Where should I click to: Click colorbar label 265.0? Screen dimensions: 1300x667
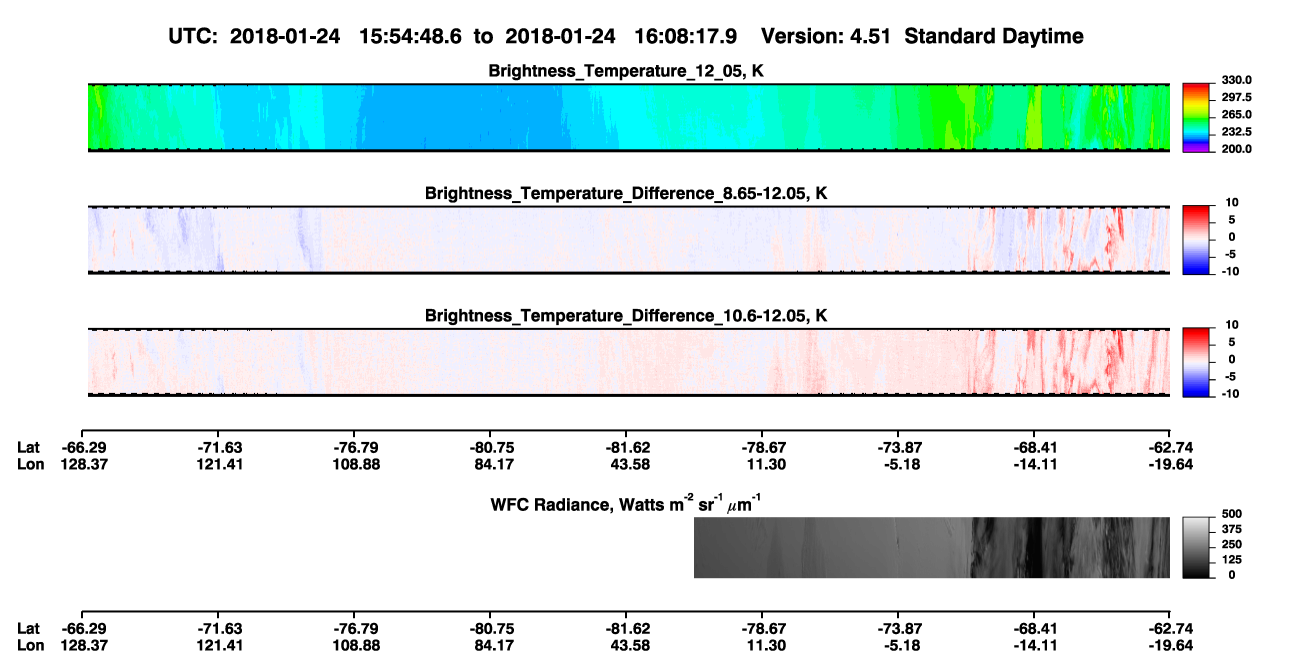1237,115
